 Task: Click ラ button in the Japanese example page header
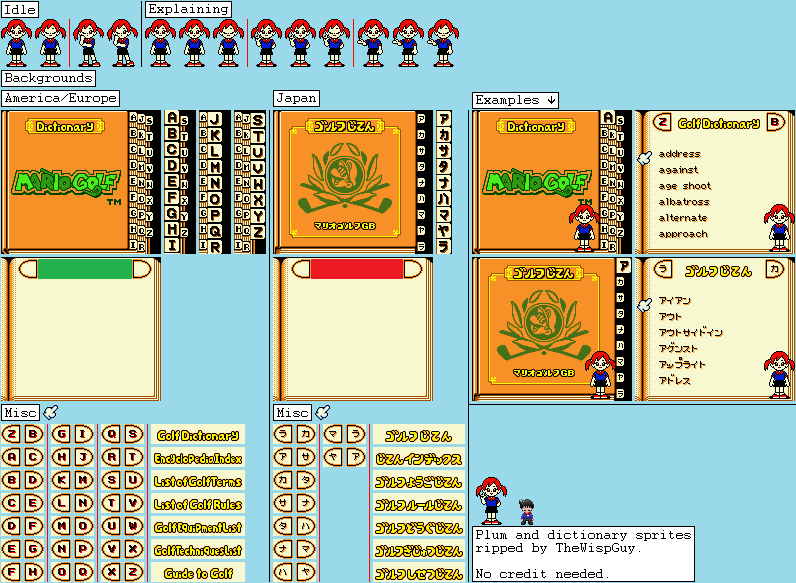tap(662, 269)
